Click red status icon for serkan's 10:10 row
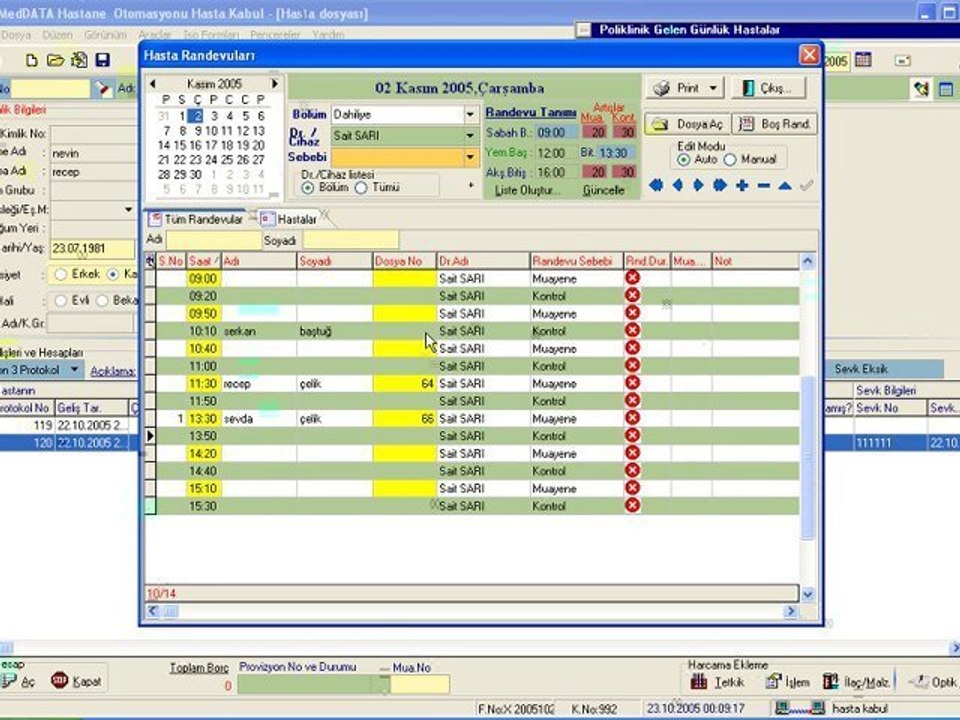 point(632,331)
